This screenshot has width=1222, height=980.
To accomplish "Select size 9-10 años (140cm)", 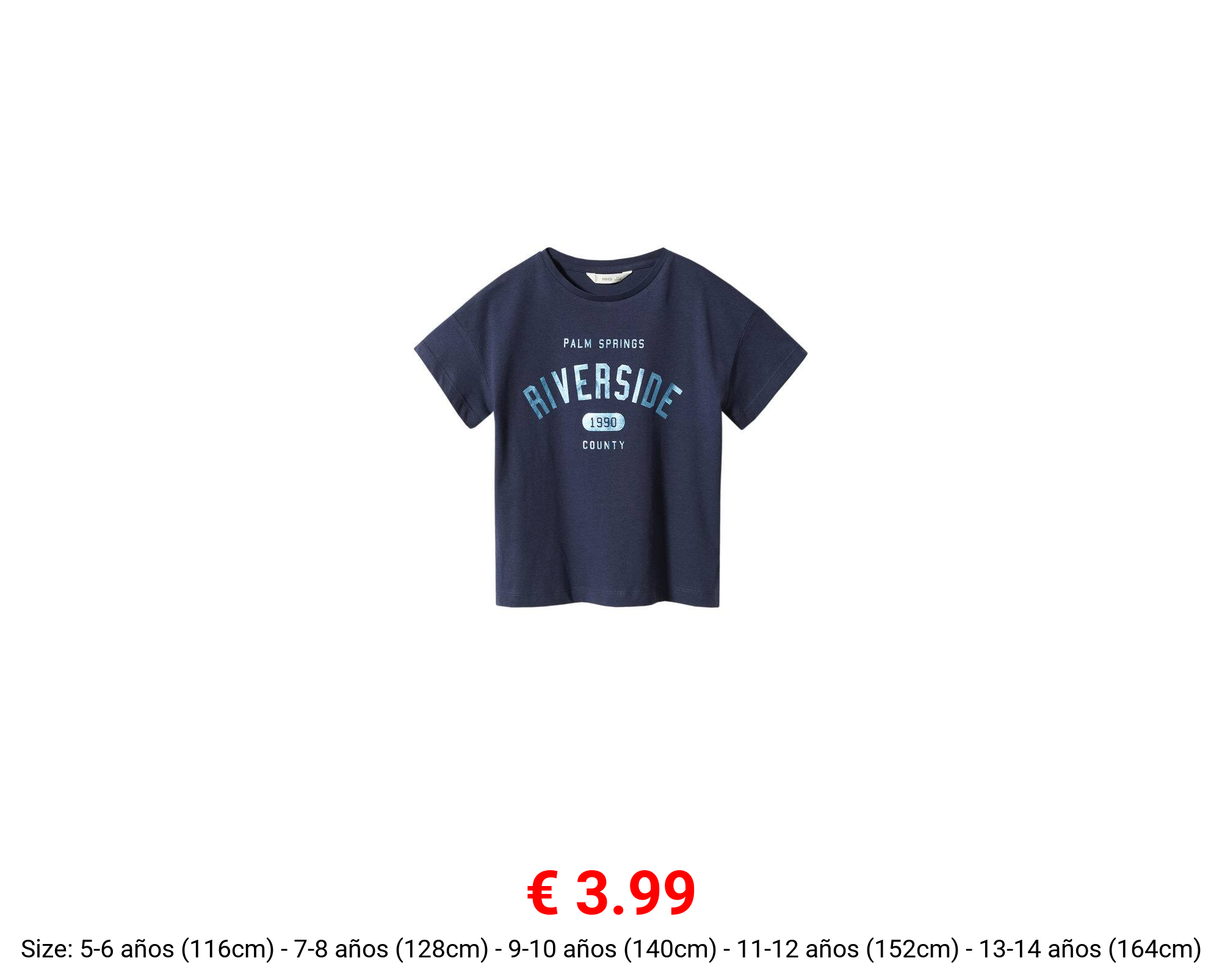I will (612, 949).
